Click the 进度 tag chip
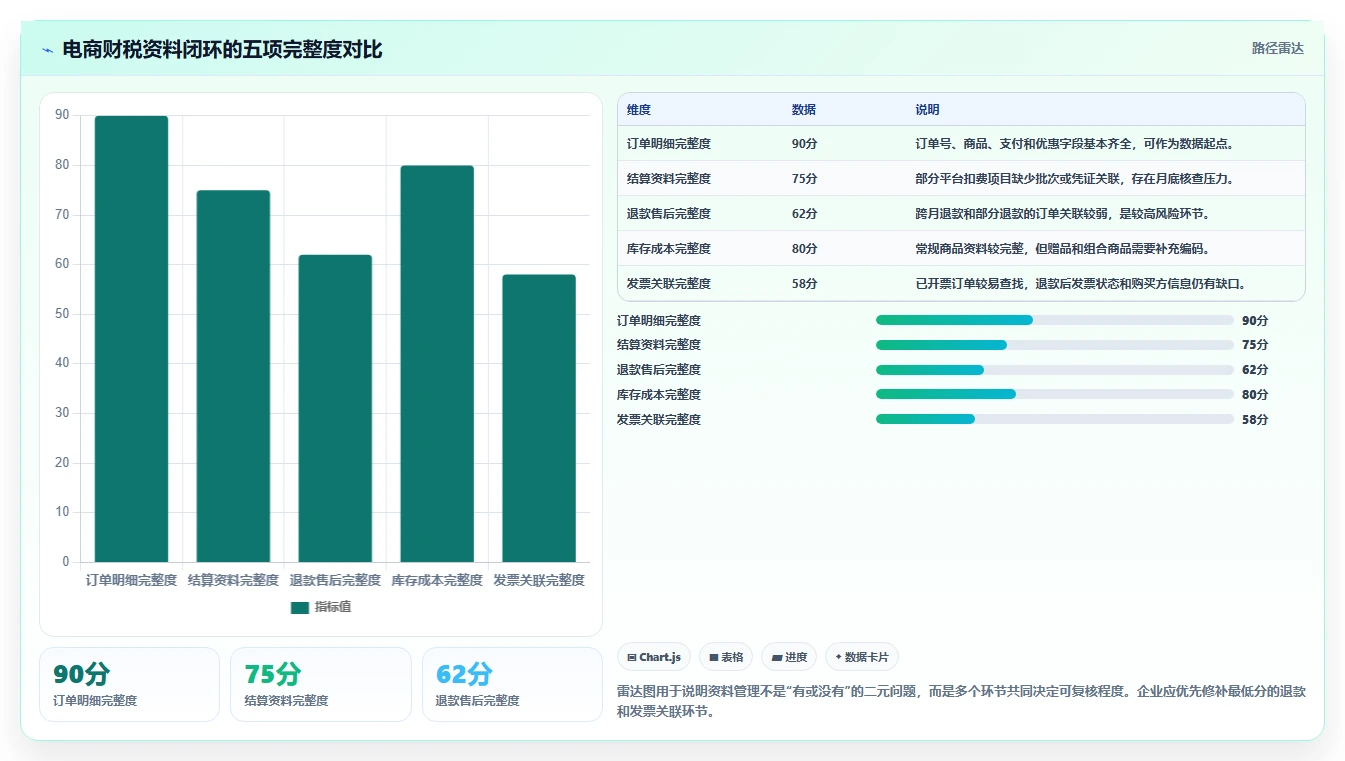 point(789,657)
